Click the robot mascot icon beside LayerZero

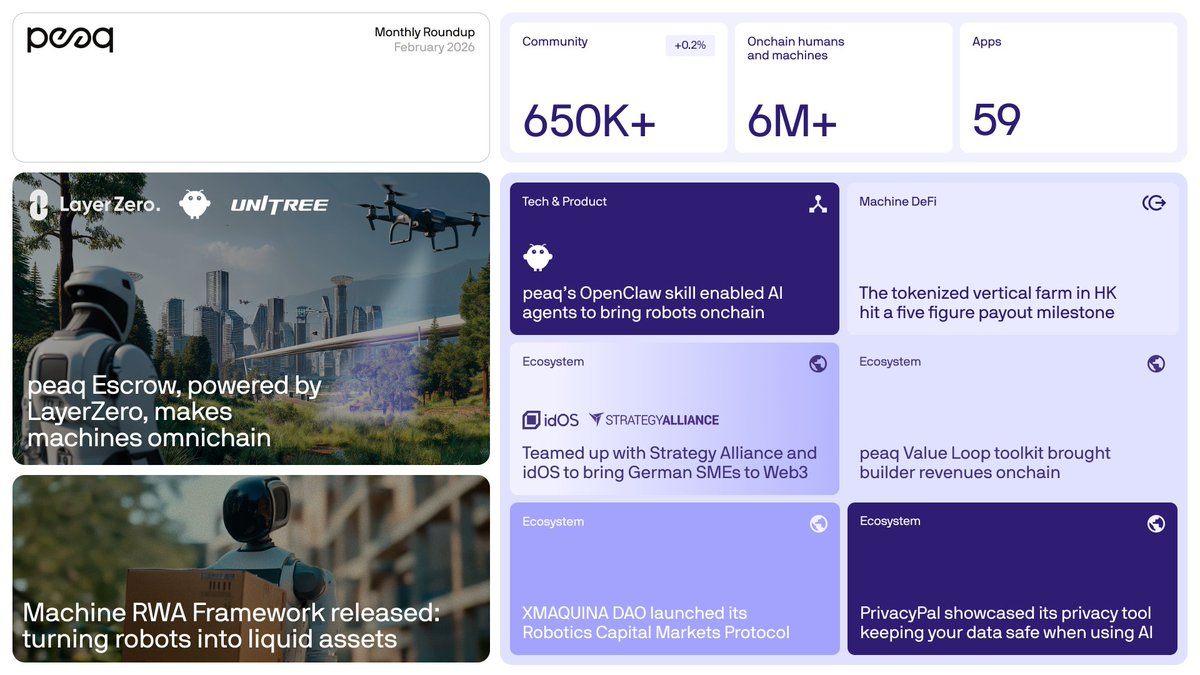195,204
